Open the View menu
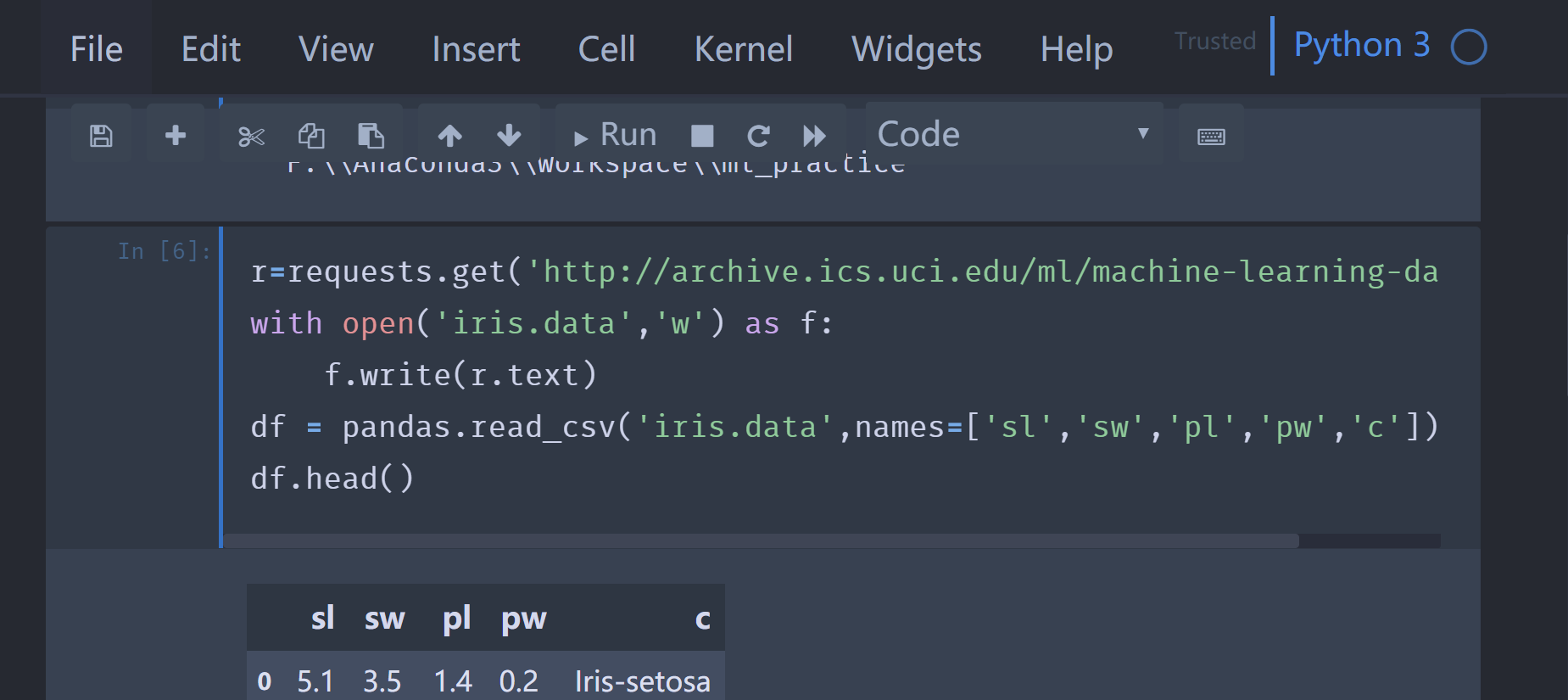The width and height of the screenshot is (1568, 700). (x=336, y=48)
